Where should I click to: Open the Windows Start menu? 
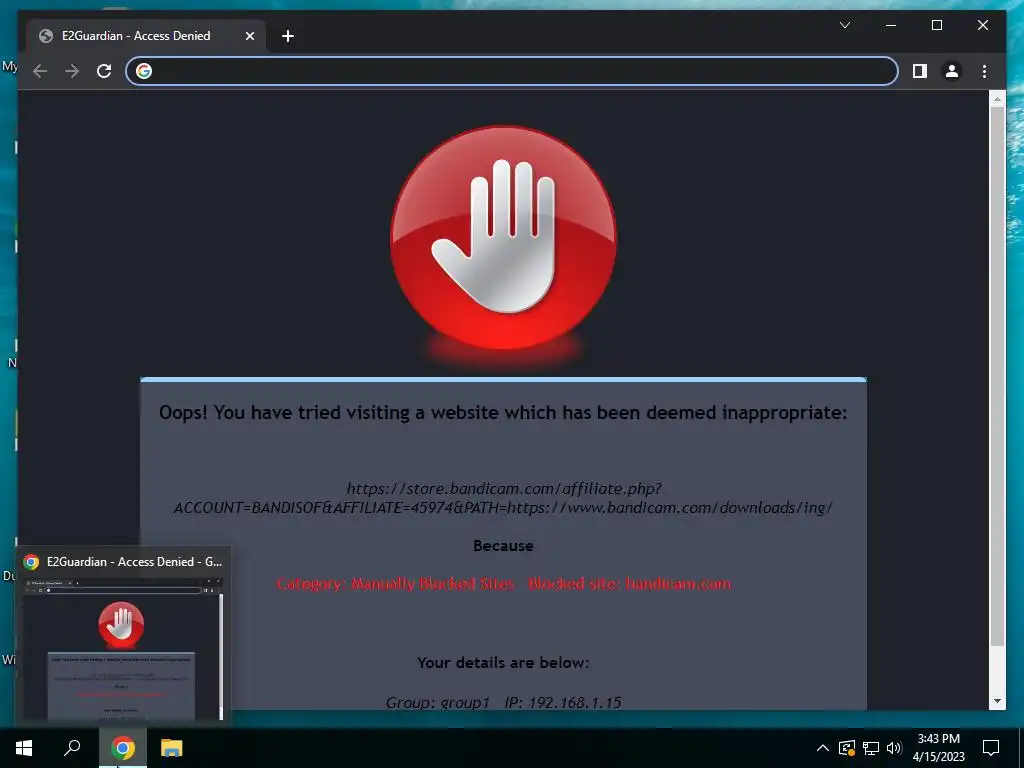pyautogui.click(x=24, y=748)
